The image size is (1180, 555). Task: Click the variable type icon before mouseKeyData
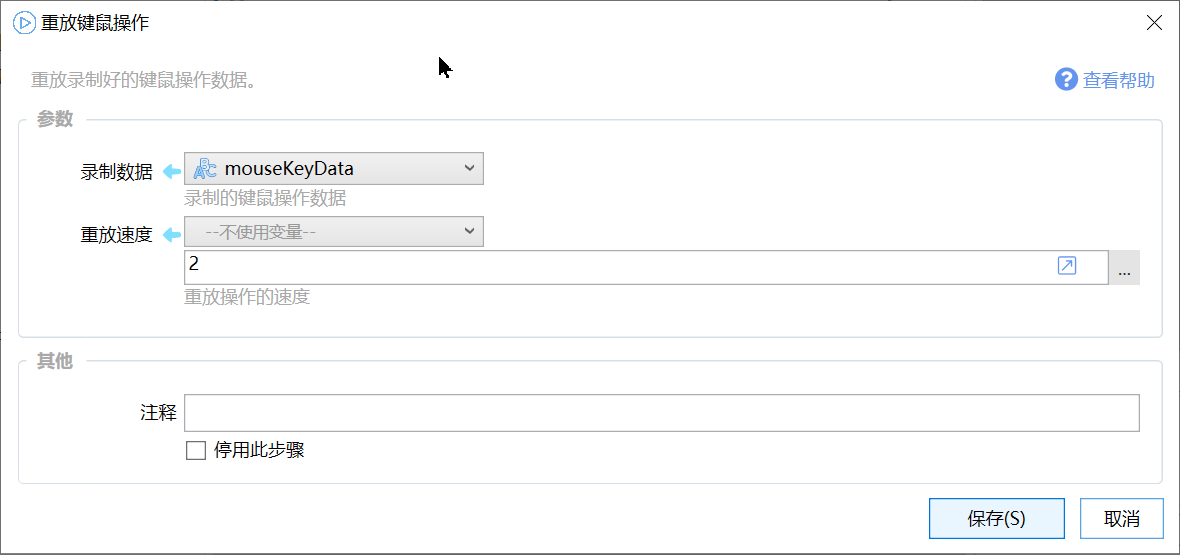coord(205,169)
